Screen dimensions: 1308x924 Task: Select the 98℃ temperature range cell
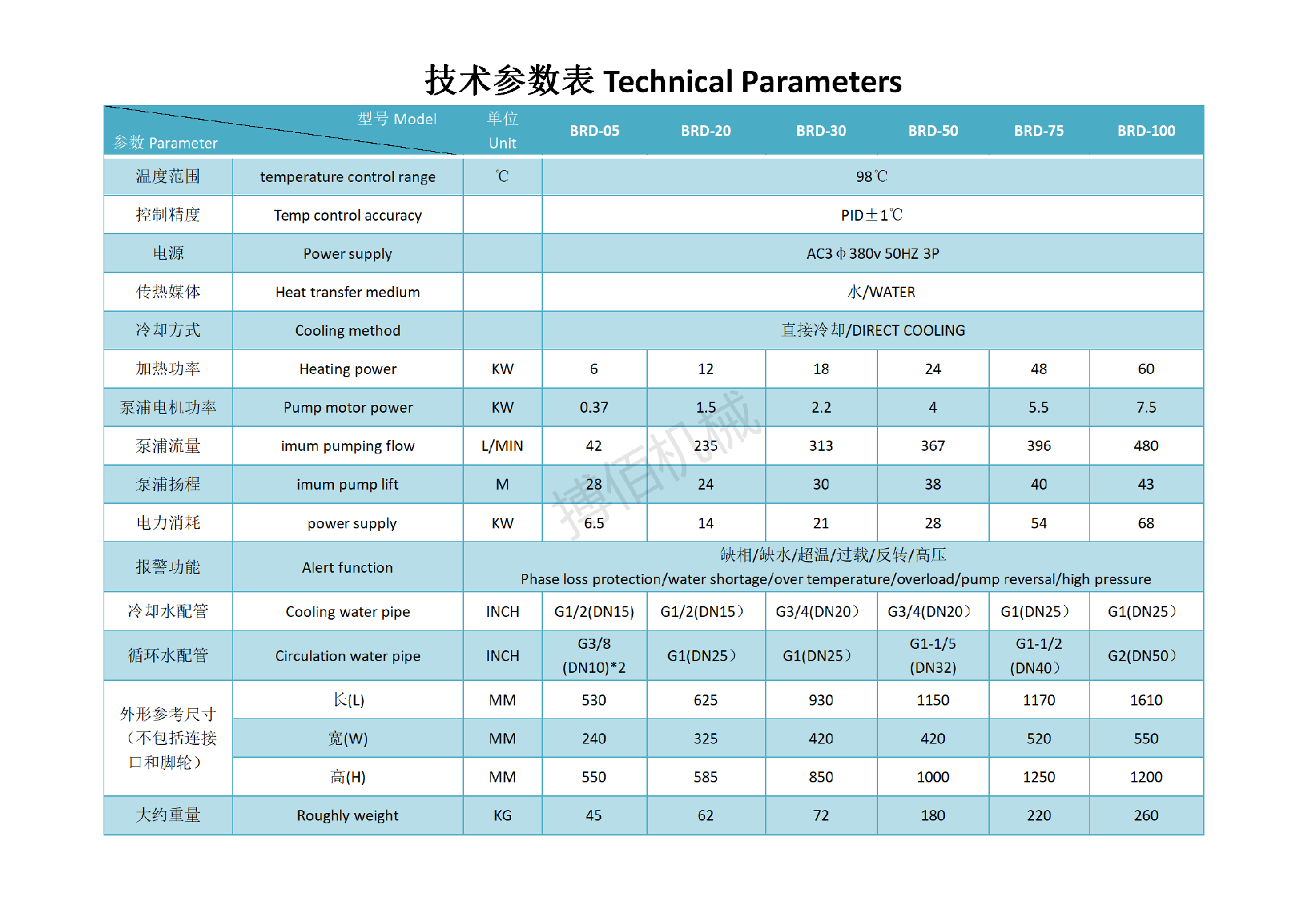871,177
